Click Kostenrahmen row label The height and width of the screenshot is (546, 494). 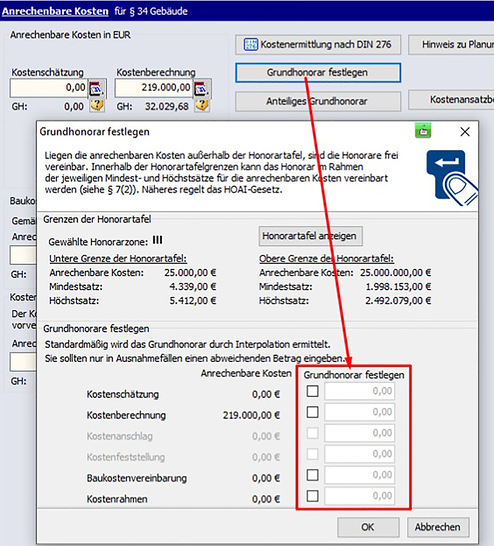coord(117,499)
